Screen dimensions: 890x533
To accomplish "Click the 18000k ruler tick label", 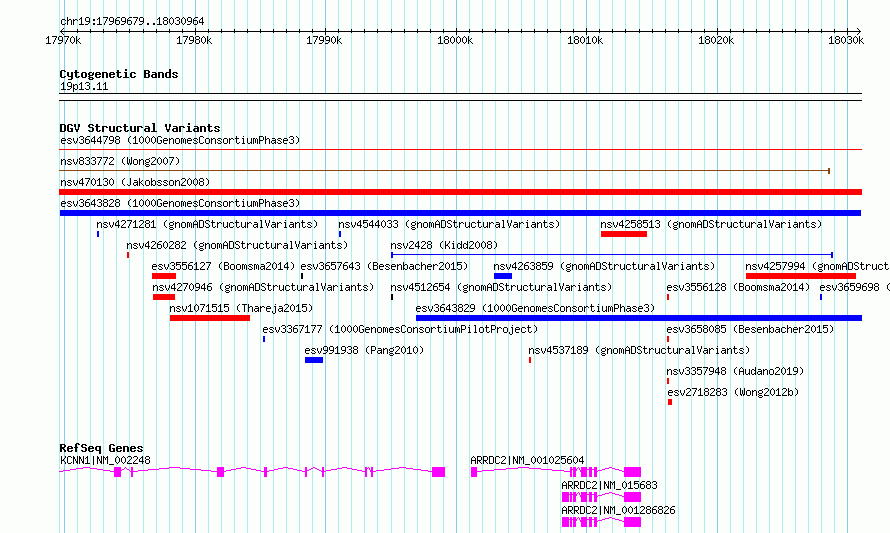I will (455, 40).
